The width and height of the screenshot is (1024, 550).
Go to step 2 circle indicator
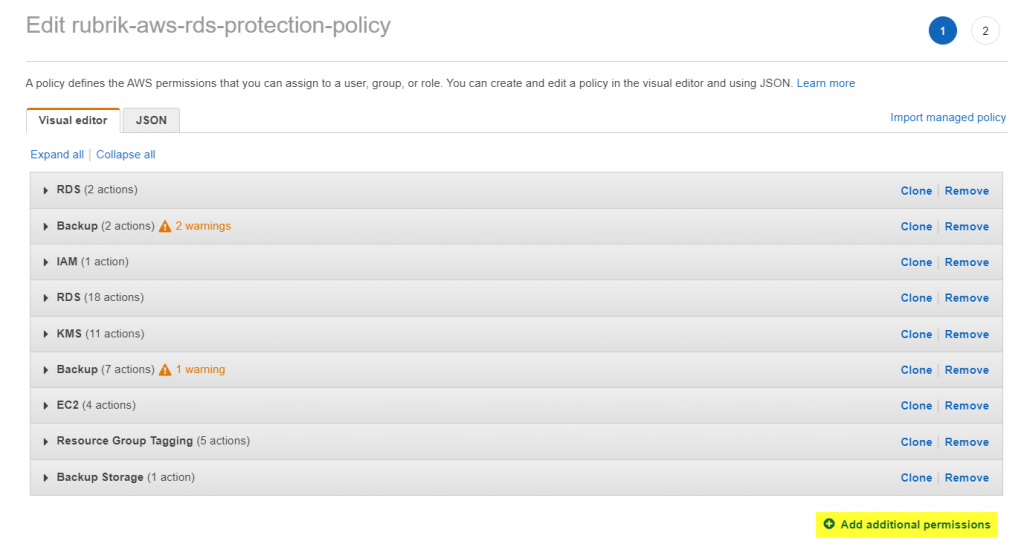985,31
